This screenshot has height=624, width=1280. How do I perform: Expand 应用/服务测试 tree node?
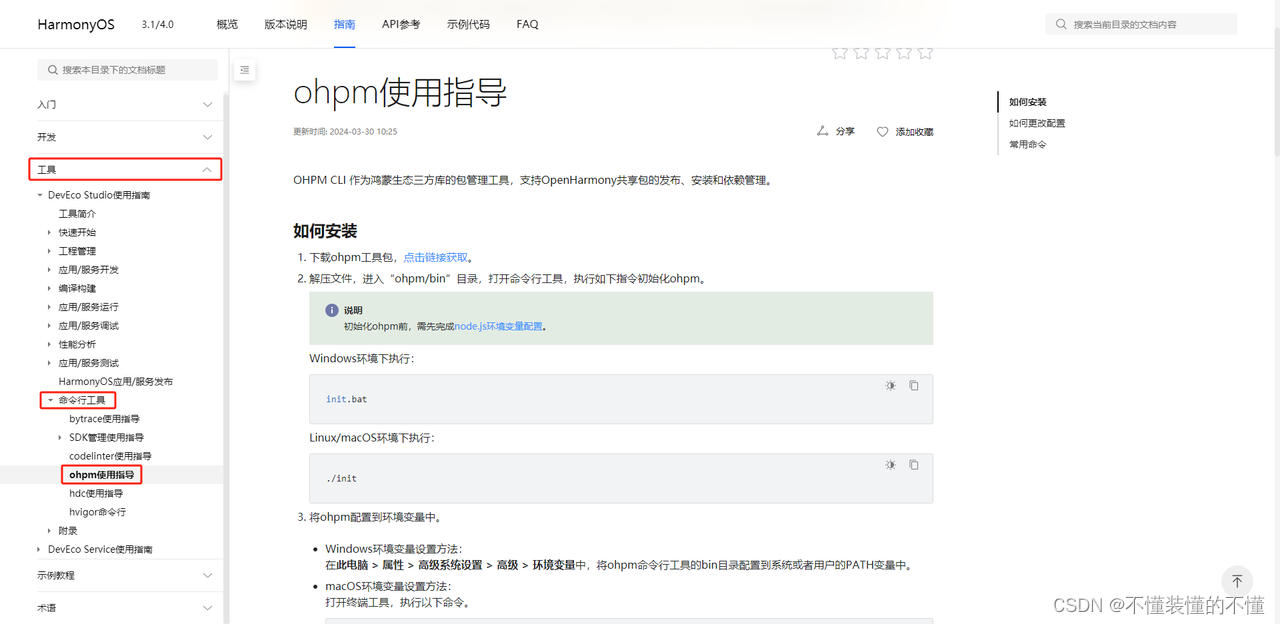coord(50,363)
